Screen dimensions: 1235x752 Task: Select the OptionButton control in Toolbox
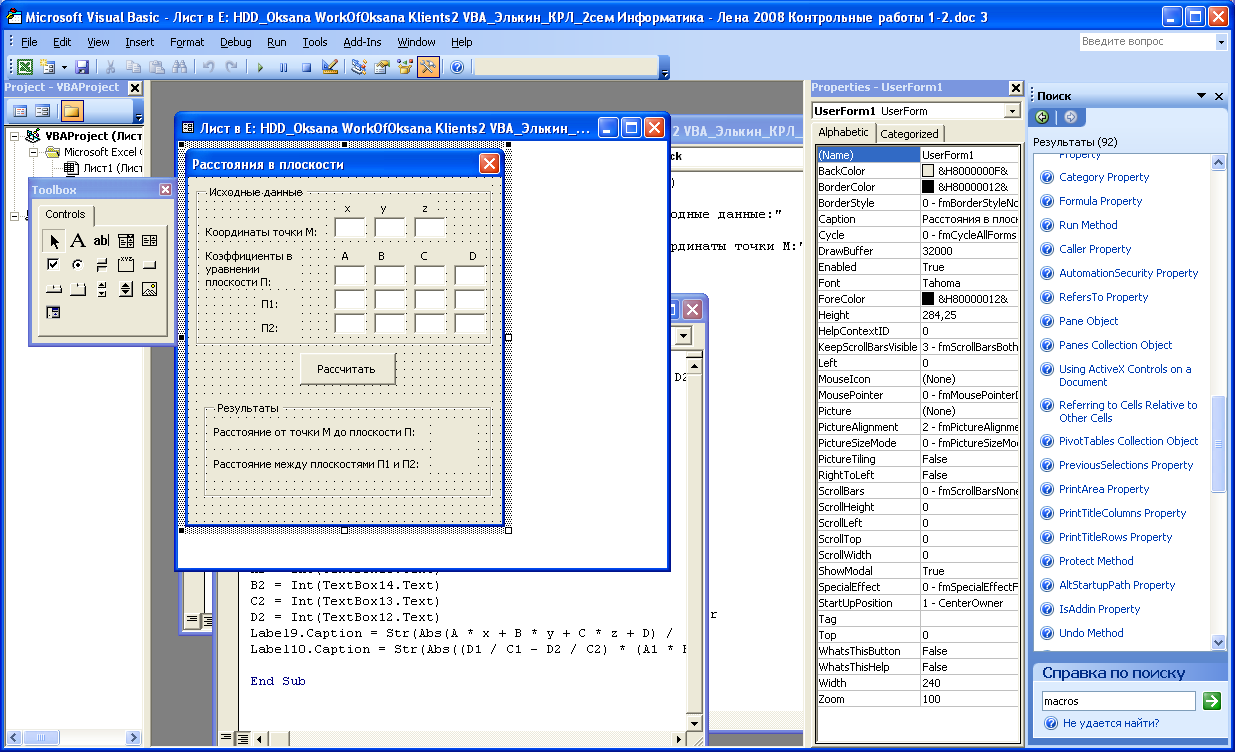77,265
